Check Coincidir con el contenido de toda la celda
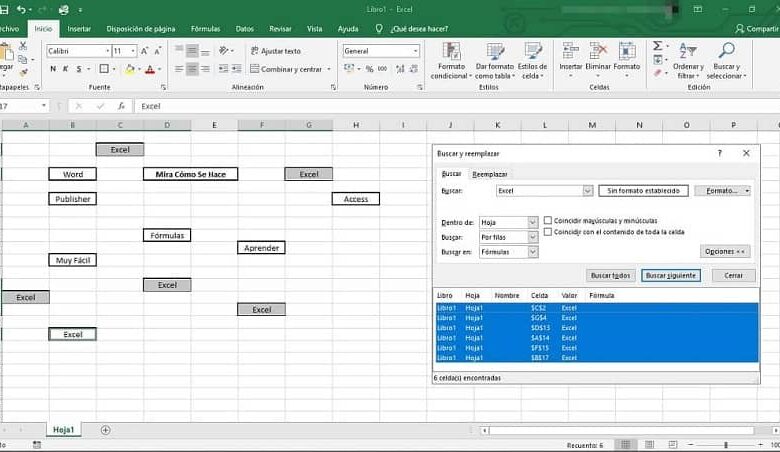This screenshot has height=452, width=780. (548, 232)
